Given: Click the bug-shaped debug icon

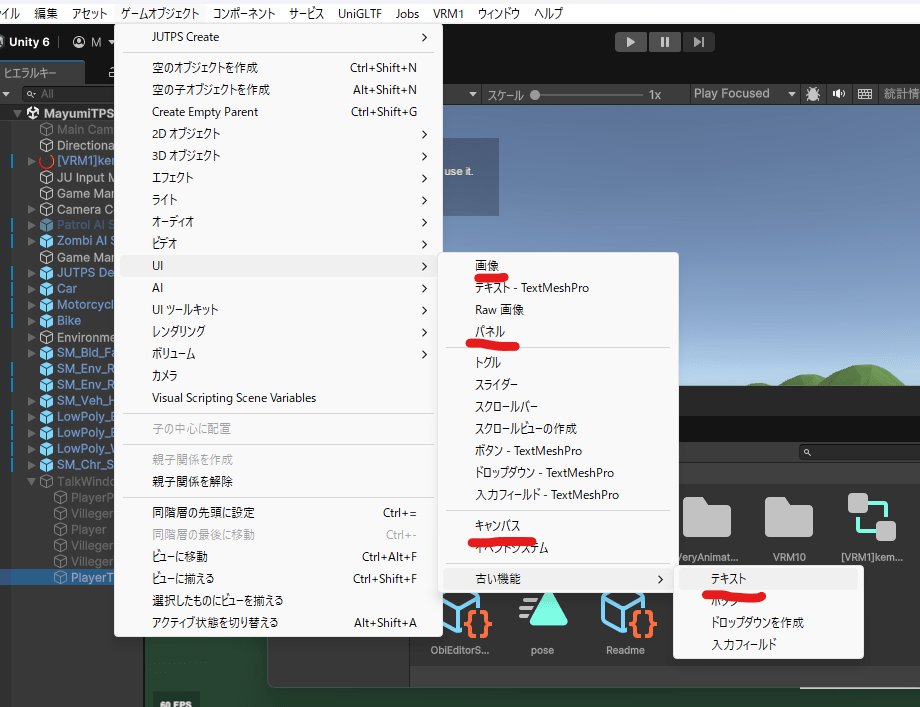Looking at the screenshot, I should 814,94.
